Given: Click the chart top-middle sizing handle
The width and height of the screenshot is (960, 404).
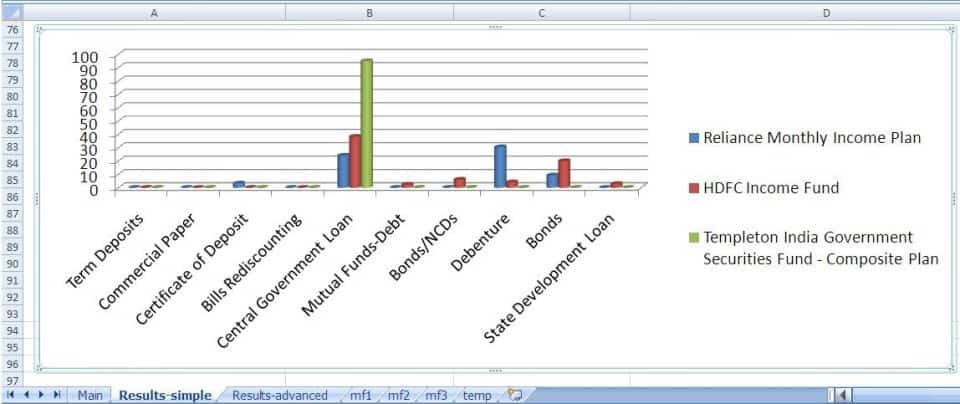Looking at the screenshot, I should click(495, 28).
